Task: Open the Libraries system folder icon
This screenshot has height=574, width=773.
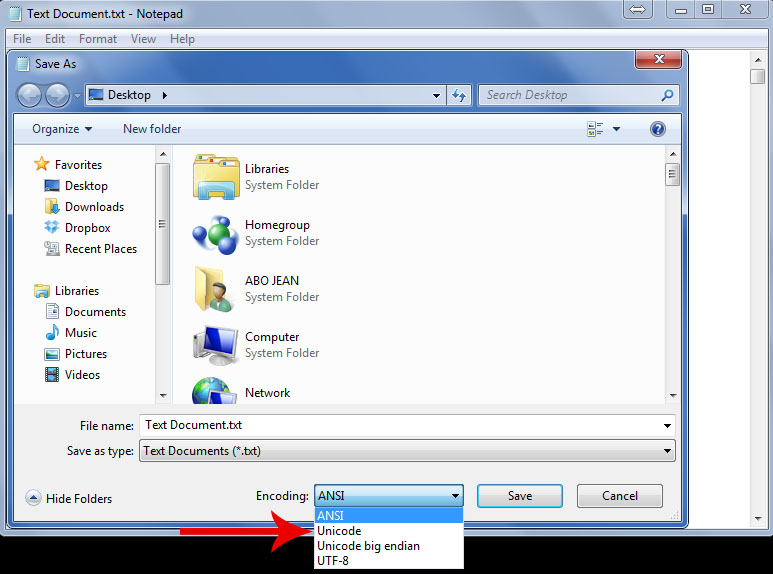Action: [x=215, y=177]
